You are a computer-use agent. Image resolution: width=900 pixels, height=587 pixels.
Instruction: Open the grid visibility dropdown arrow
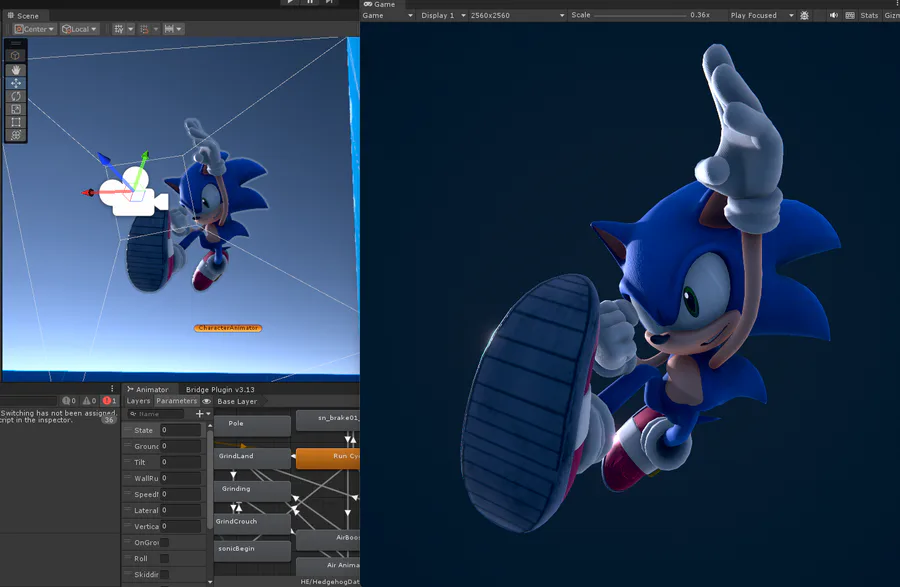click(x=130, y=29)
